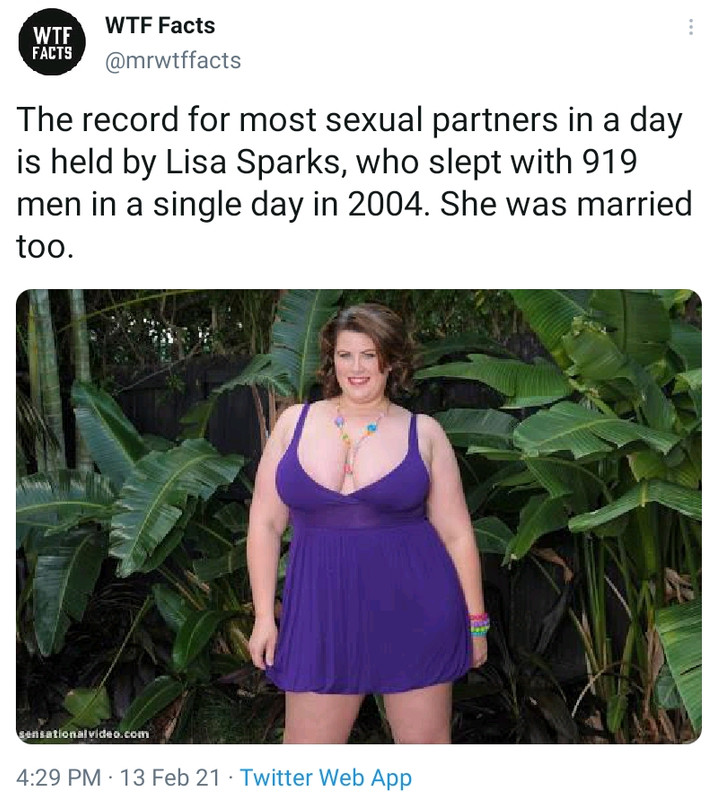Click the year "2004" in the tweet text
716x800 pixels.
pyautogui.click(x=385, y=204)
